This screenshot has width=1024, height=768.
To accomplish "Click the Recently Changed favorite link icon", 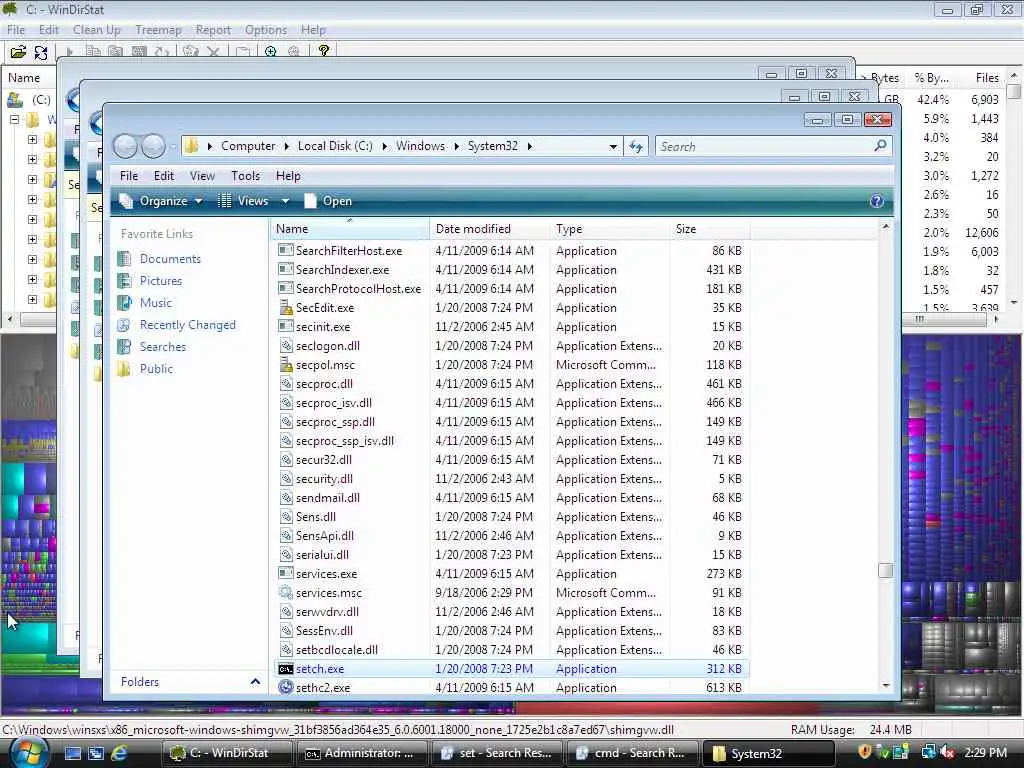I will pos(124,325).
